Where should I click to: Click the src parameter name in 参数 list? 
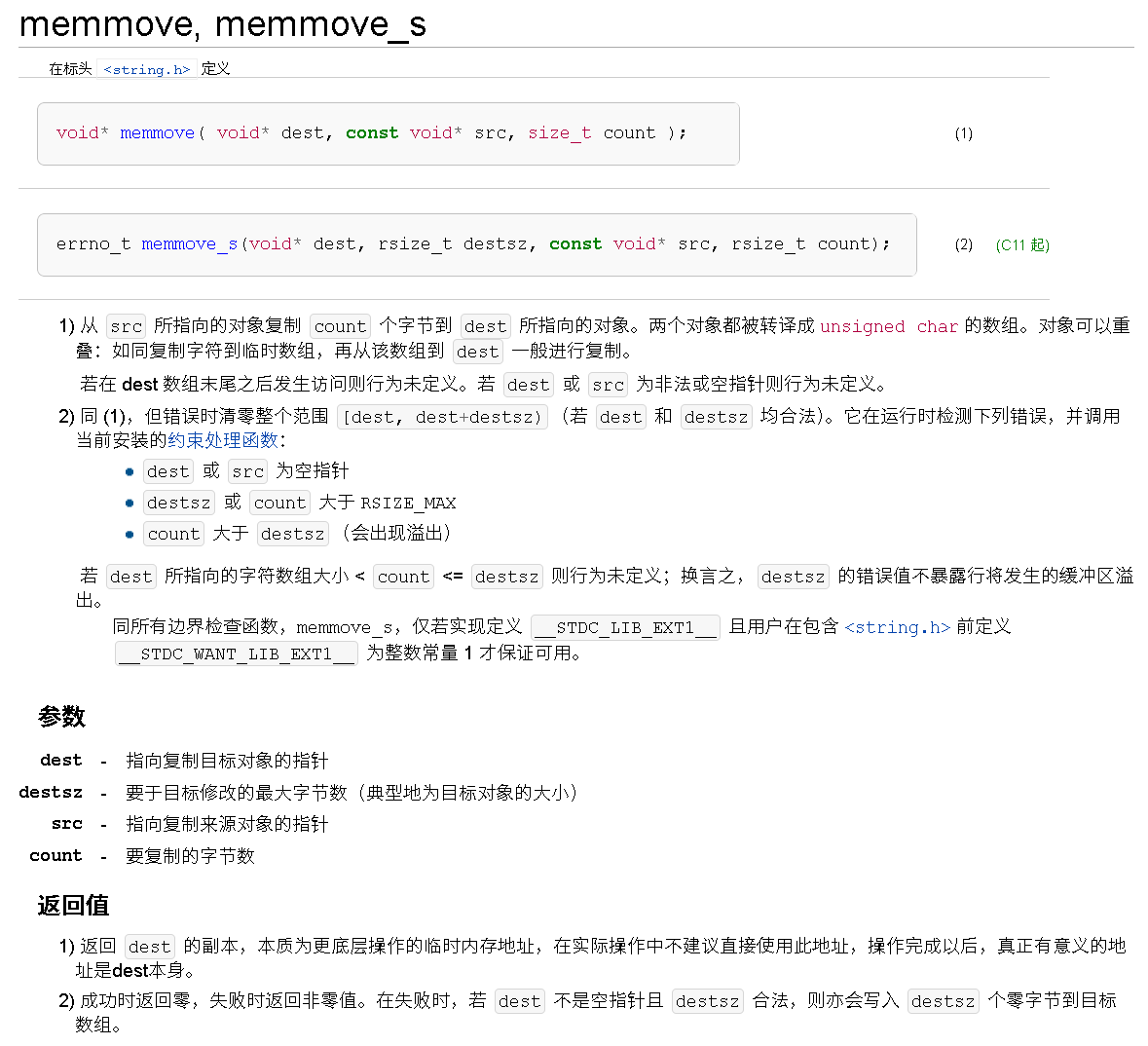pyautogui.click(x=66, y=824)
